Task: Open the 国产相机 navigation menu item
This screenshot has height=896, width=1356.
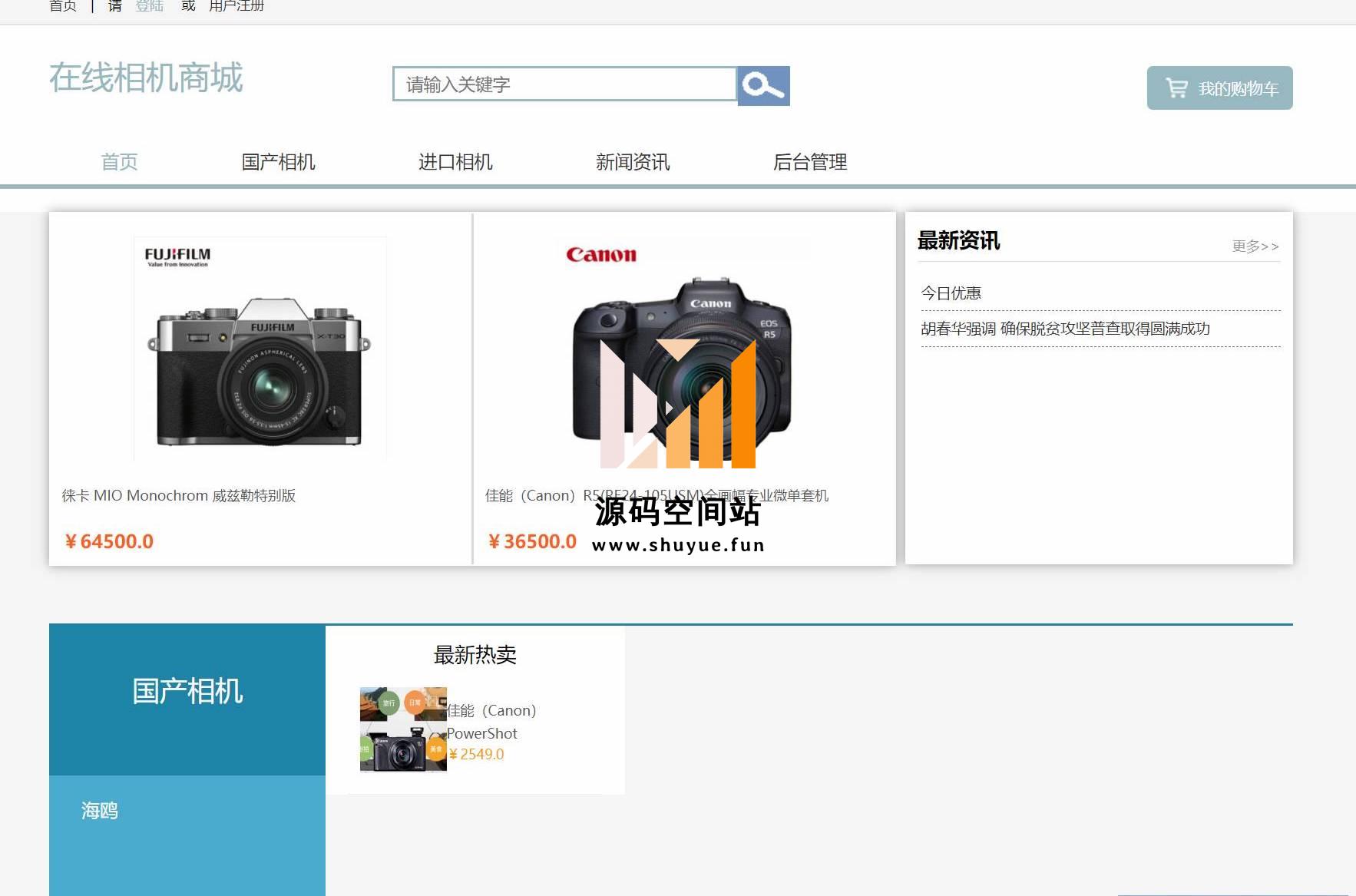Action: click(278, 162)
